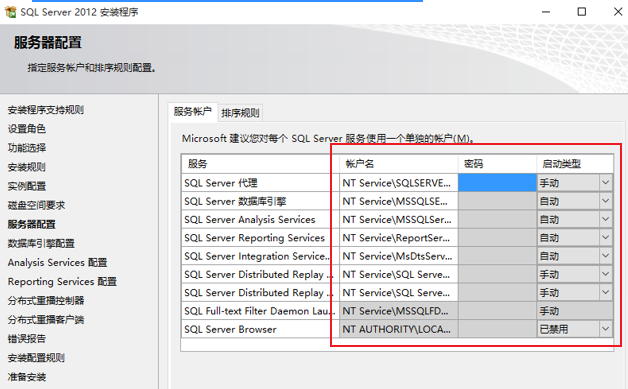Click account name NT Service\ReportSer...
628x389 pixels.
pos(399,238)
